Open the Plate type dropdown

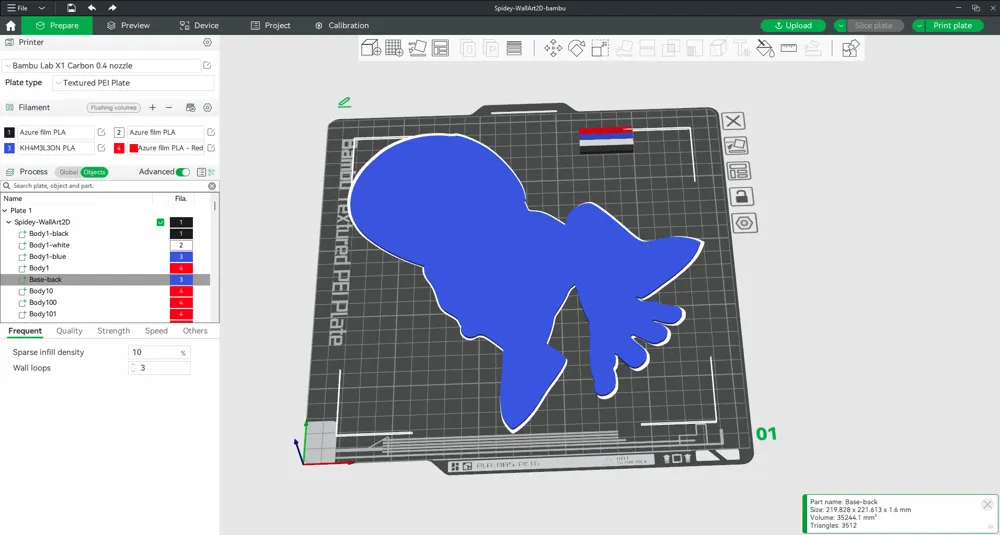[x=133, y=83]
